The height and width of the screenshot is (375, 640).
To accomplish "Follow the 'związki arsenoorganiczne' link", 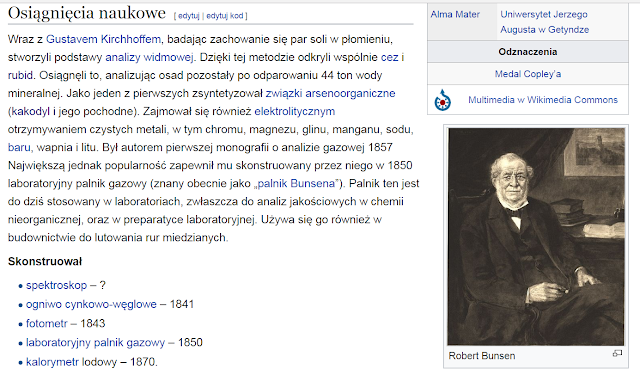I will point(330,93).
